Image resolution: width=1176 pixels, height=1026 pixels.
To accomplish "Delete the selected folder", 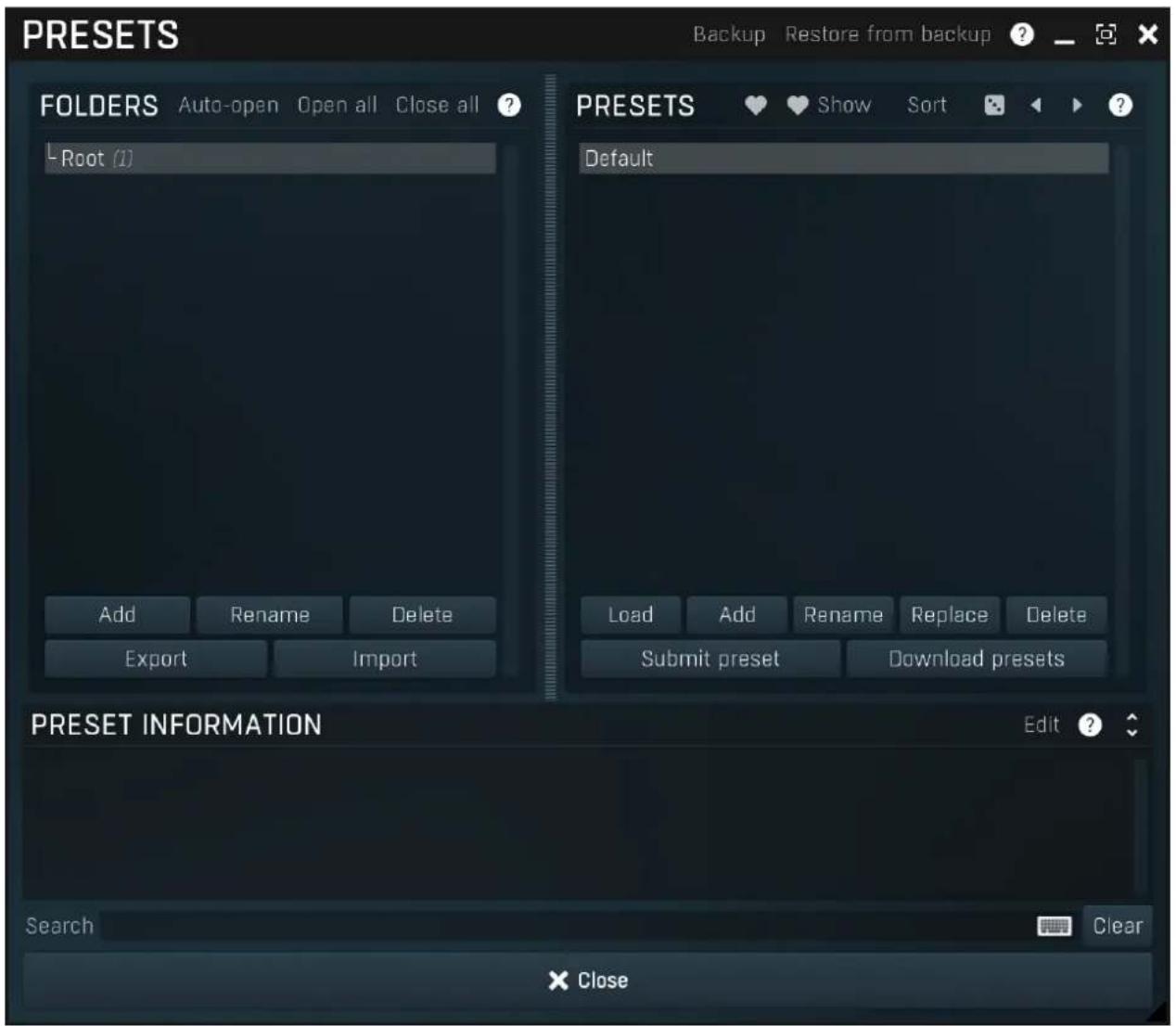I will [x=422, y=615].
